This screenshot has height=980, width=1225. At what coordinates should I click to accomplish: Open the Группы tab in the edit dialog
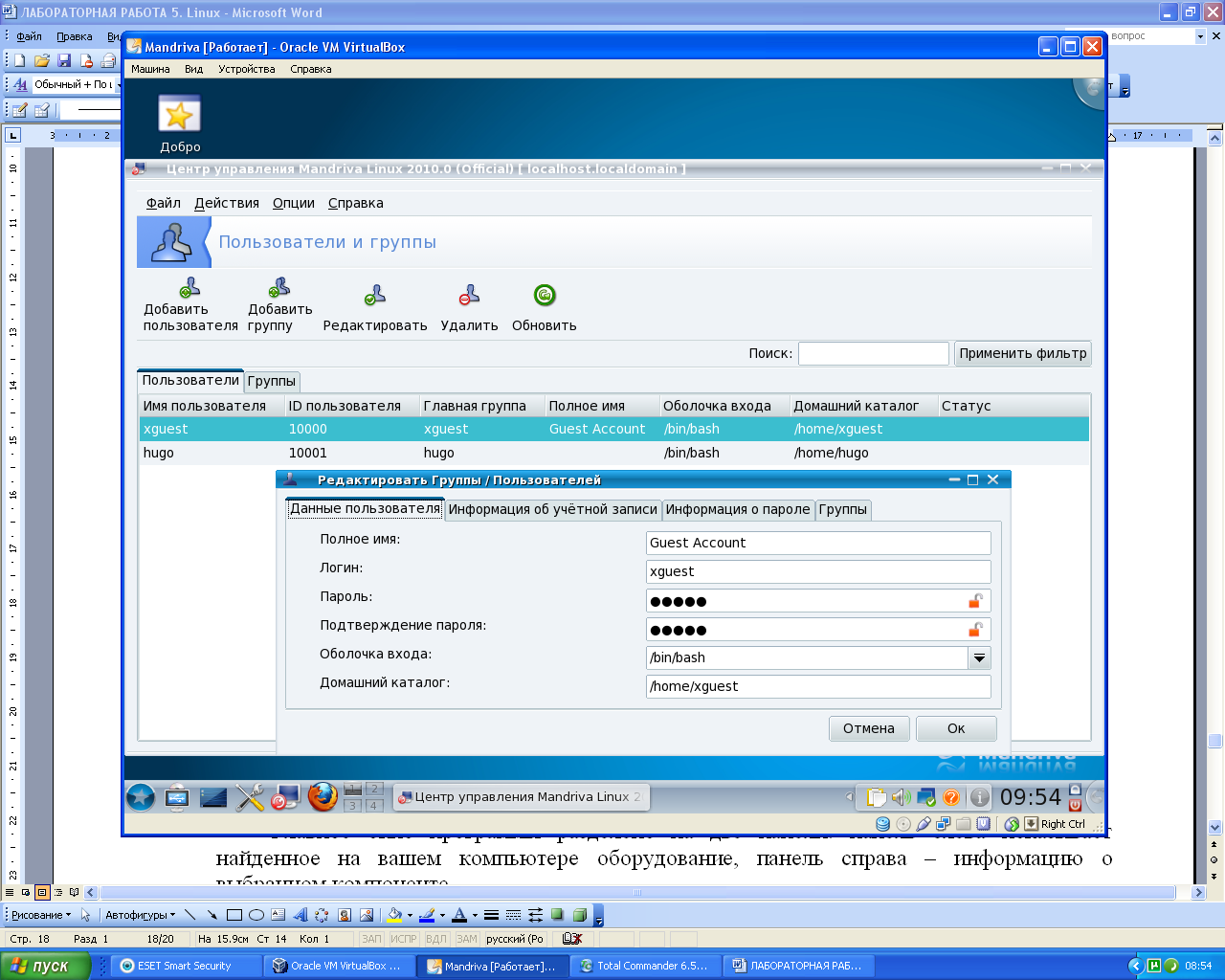point(843,509)
